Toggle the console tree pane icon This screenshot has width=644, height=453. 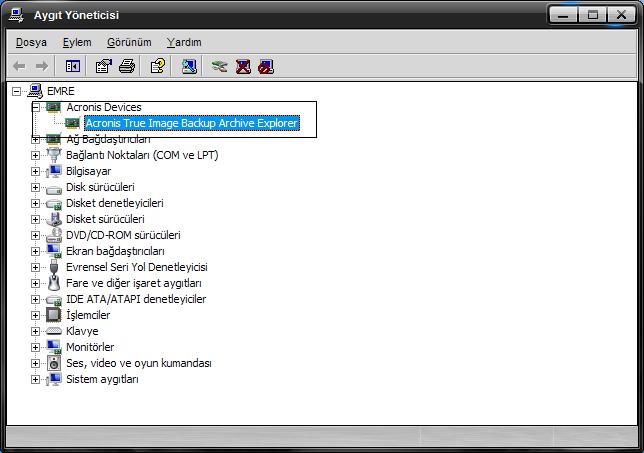tap(73, 66)
